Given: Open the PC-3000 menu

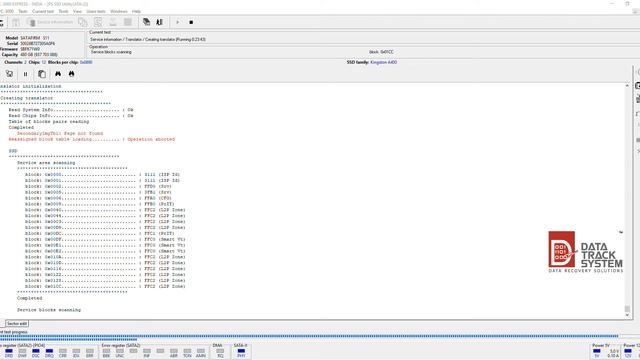Looking at the screenshot, I should coord(7,11).
